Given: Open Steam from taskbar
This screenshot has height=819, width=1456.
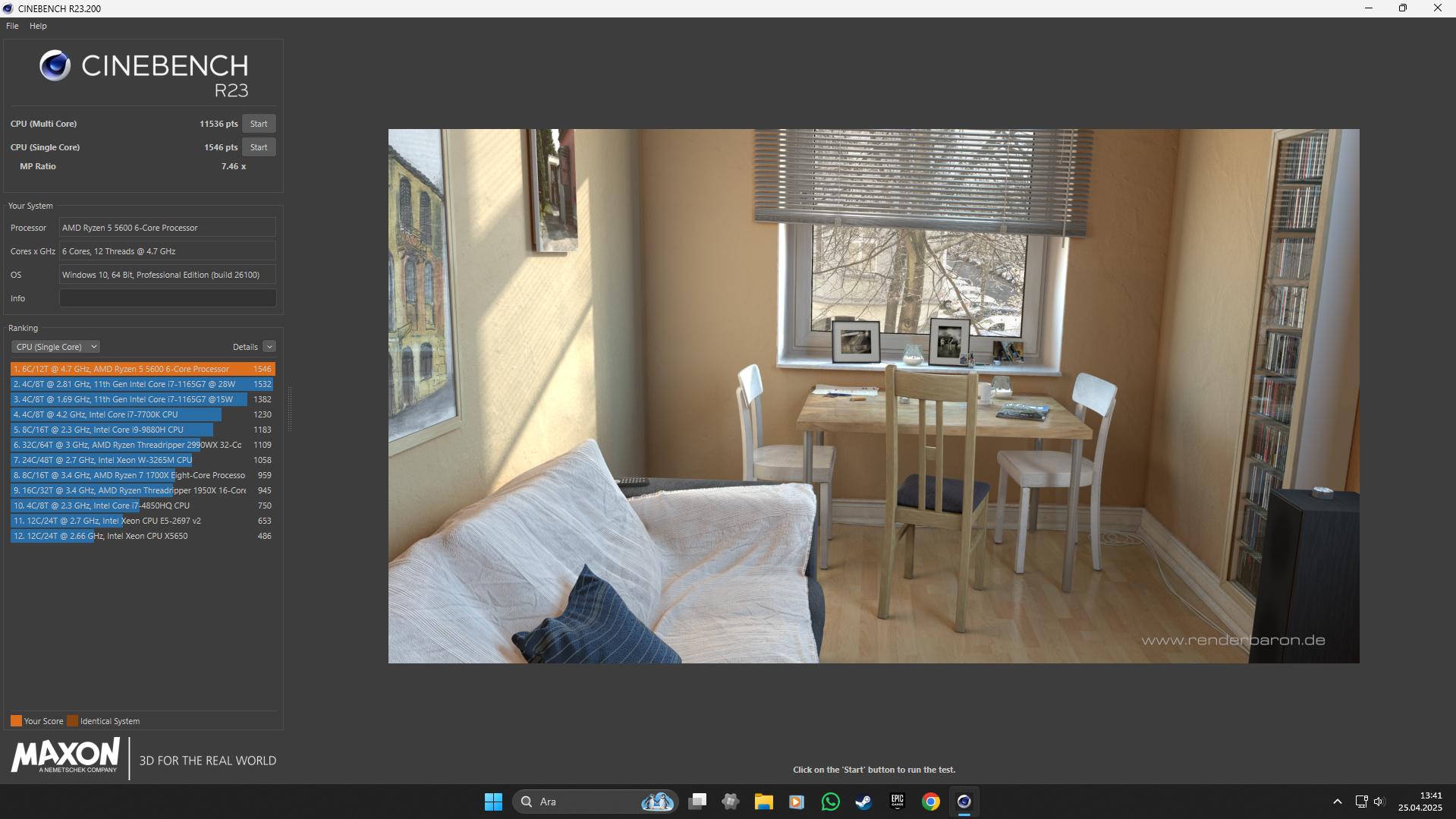Looking at the screenshot, I should tap(863, 802).
